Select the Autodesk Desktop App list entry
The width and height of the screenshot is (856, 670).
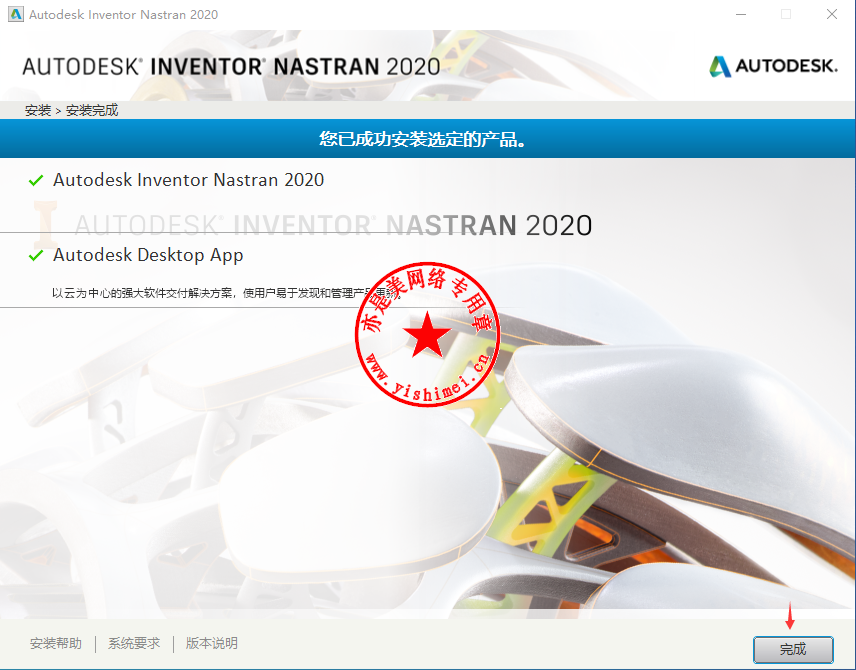[x=148, y=255]
